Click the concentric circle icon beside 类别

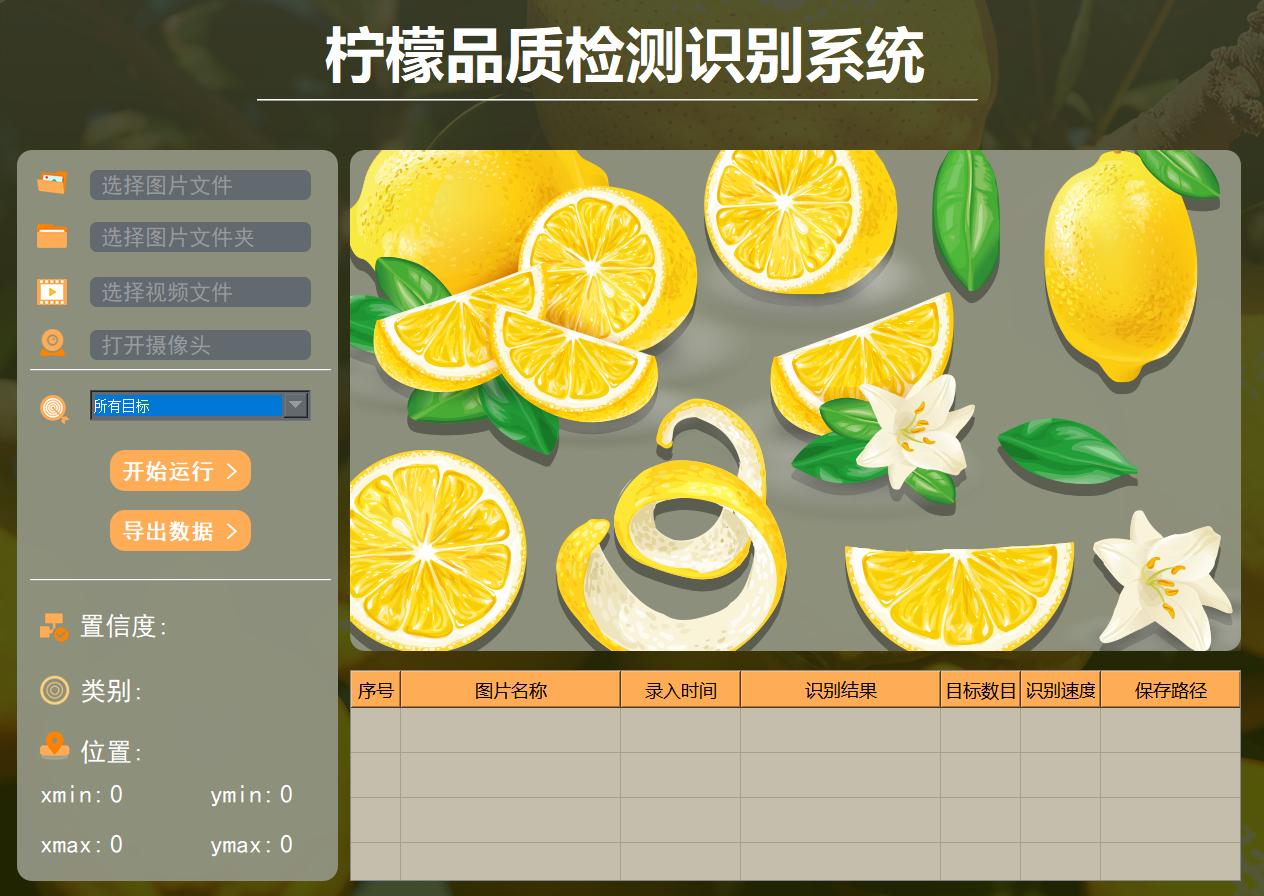click(x=54, y=690)
